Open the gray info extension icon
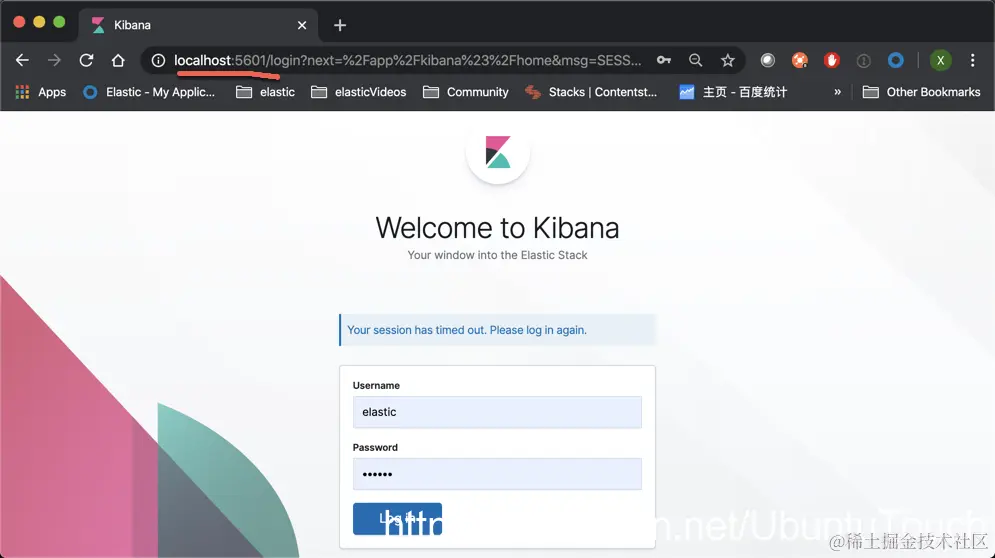 864,60
